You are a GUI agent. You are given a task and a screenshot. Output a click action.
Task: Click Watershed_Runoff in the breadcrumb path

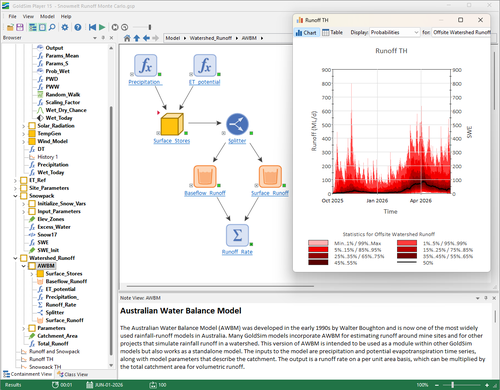coord(211,38)
